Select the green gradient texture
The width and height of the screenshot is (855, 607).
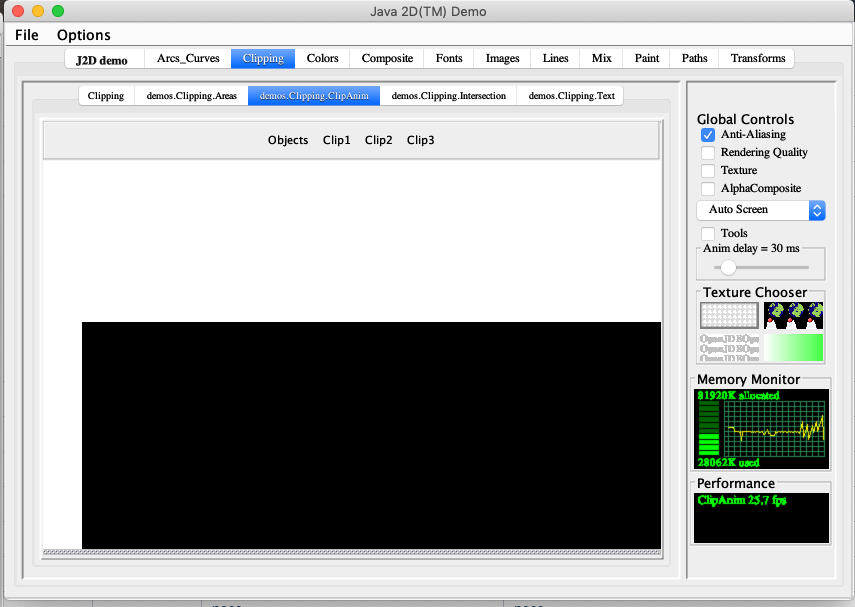793,347
